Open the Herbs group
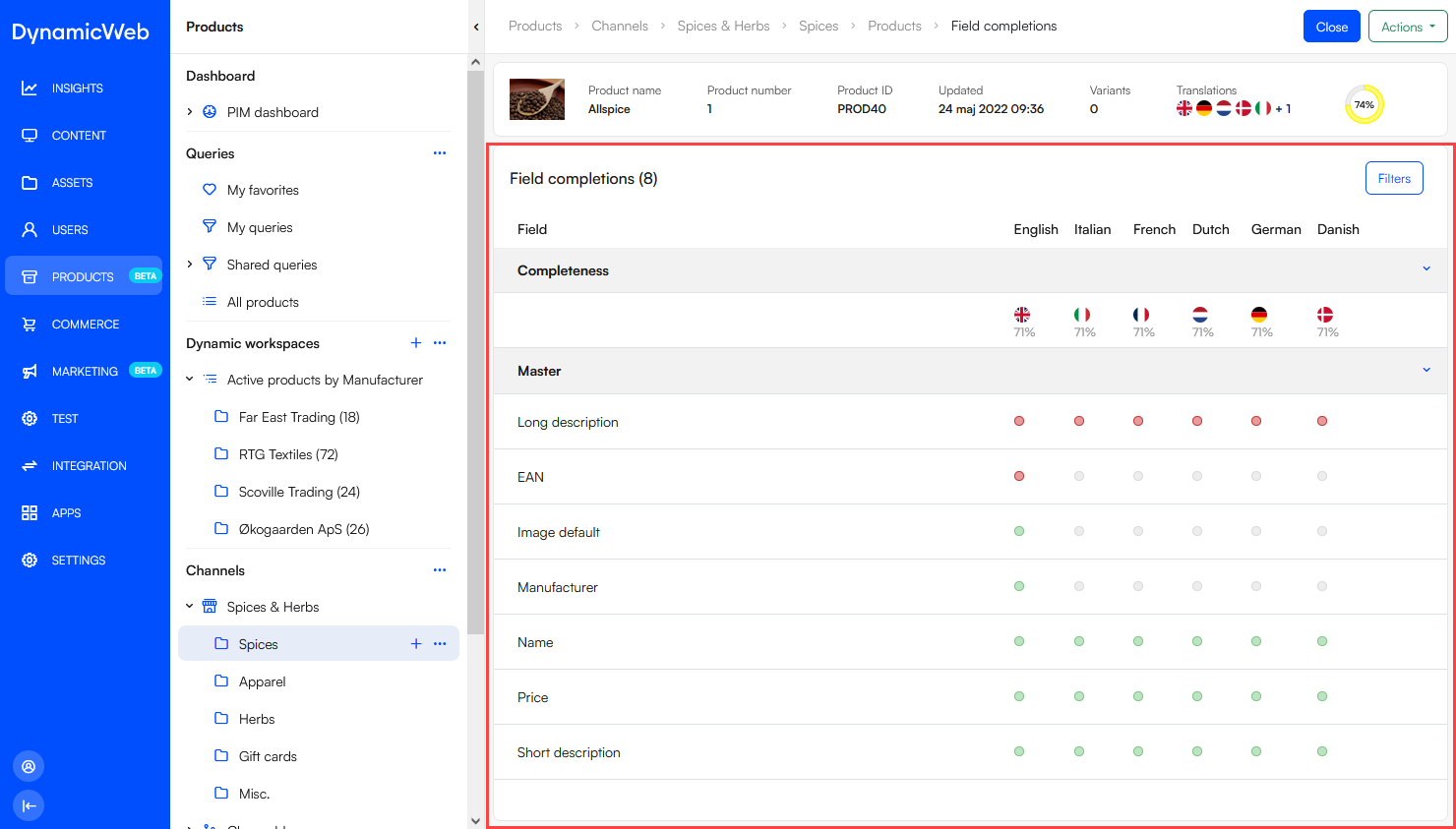 (257, 719)
